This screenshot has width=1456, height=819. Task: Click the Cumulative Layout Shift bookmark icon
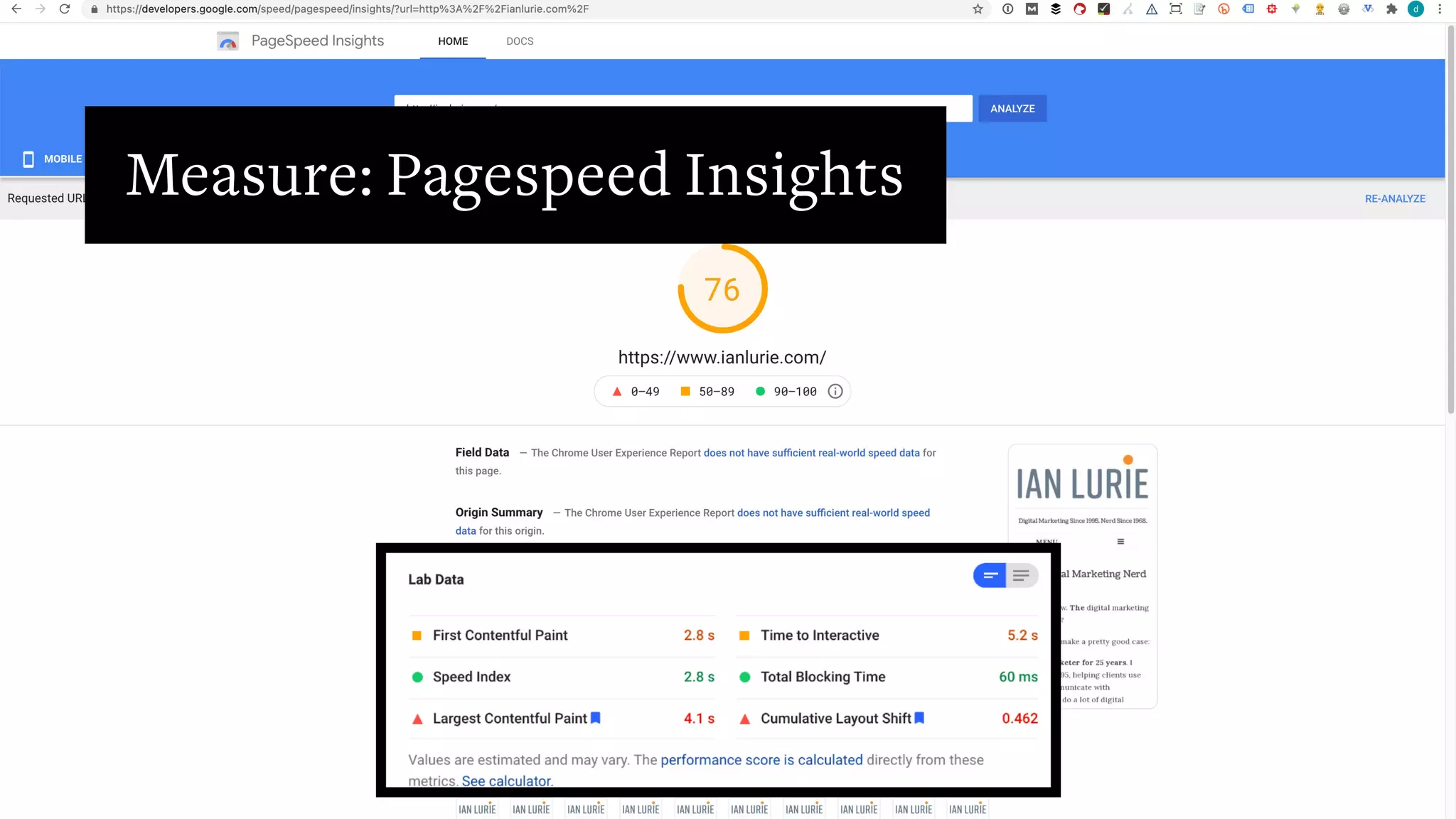pos(919,718)
